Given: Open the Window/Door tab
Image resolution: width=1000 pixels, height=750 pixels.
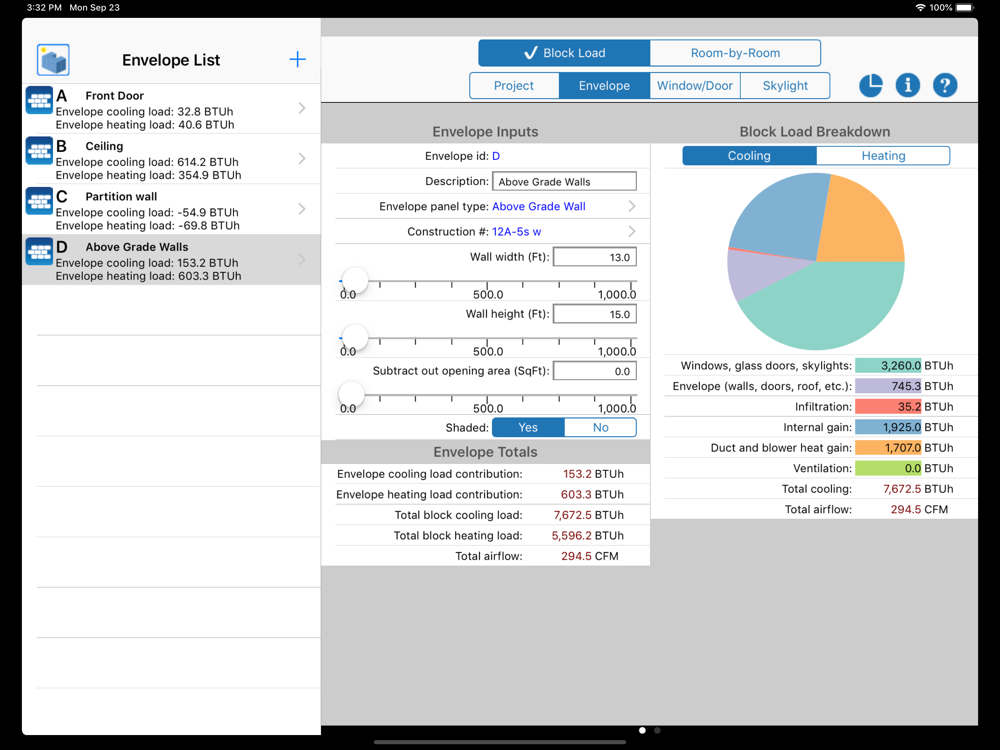Looking at the screenshot, I should [695, 85].
